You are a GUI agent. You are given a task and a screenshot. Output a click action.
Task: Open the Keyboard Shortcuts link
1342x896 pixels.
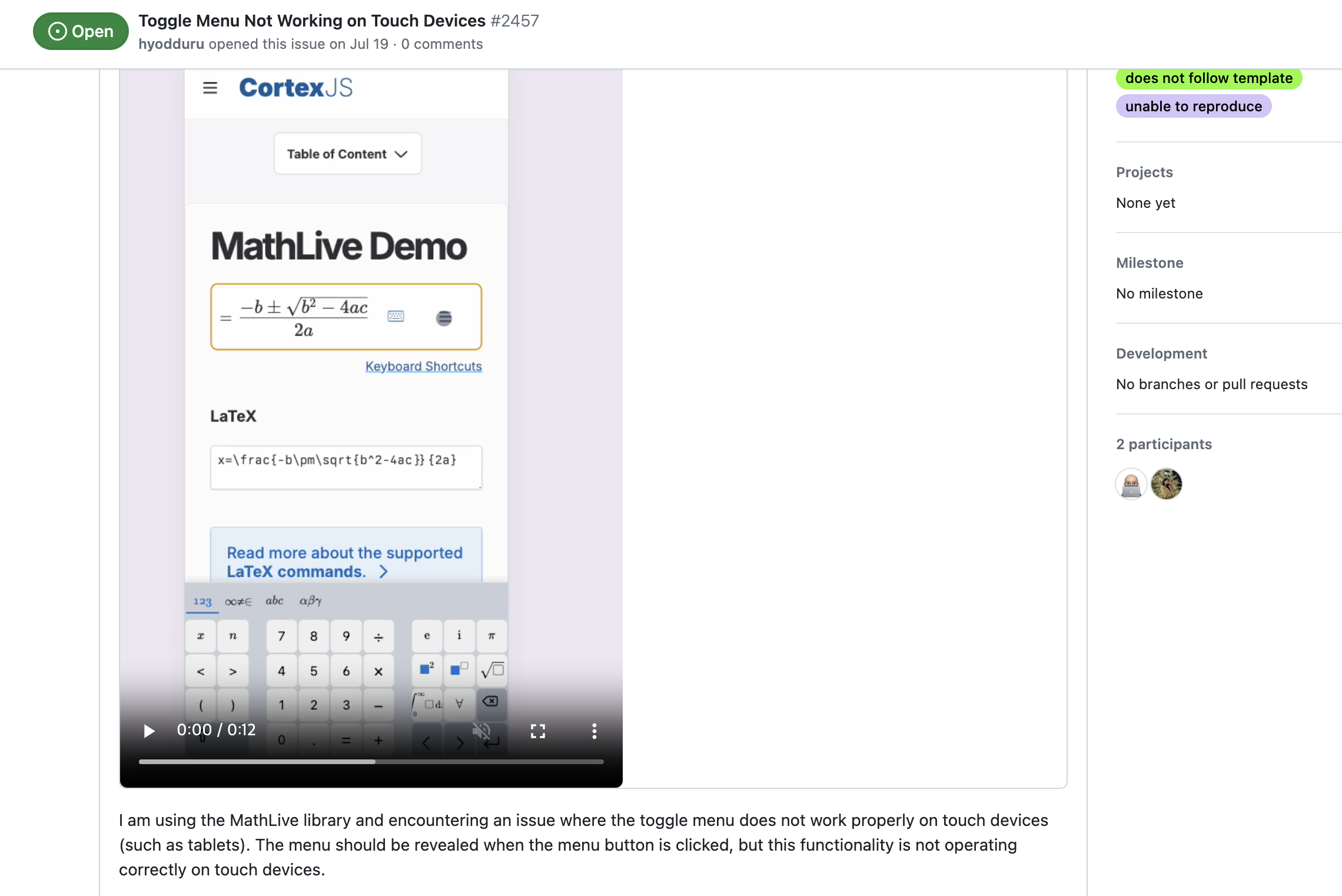(423, 366)
